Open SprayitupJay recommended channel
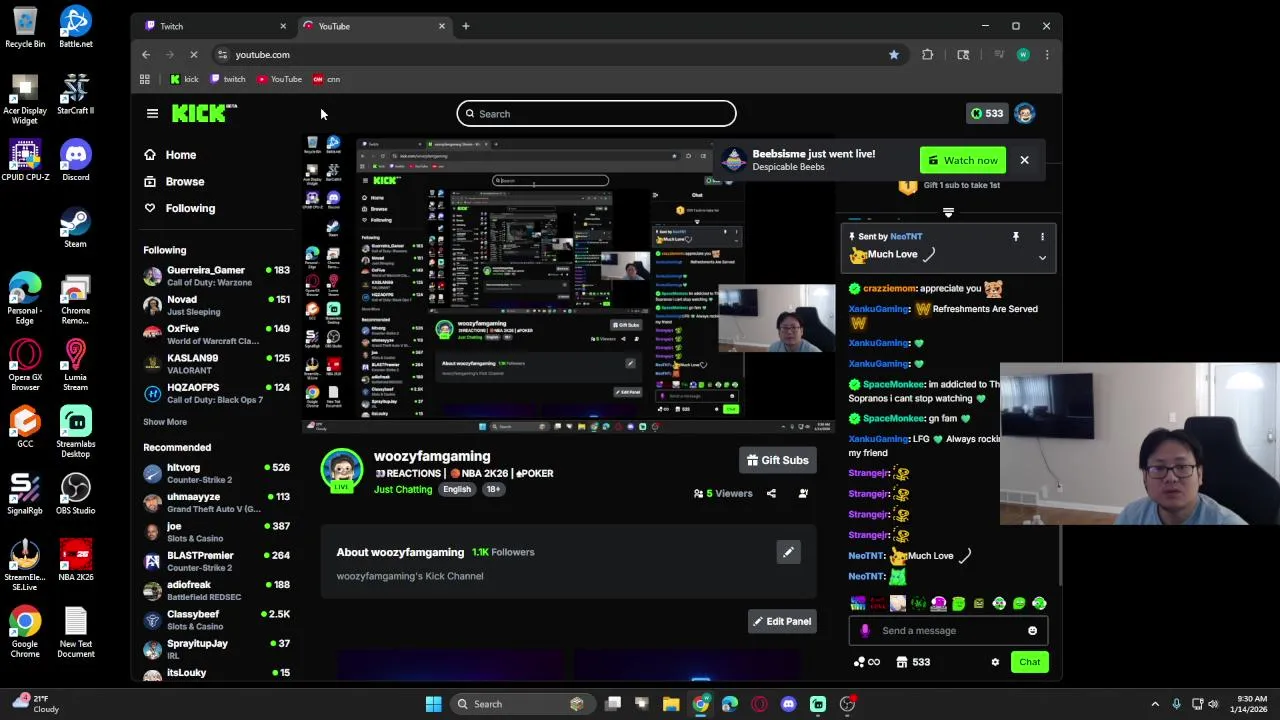Viewport: 1280px width, 720px height. [x=217, y=649]
